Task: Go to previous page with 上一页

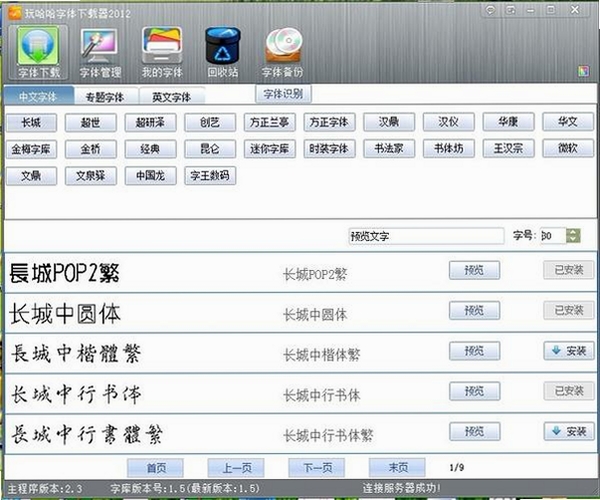Action: coord(236,467)
